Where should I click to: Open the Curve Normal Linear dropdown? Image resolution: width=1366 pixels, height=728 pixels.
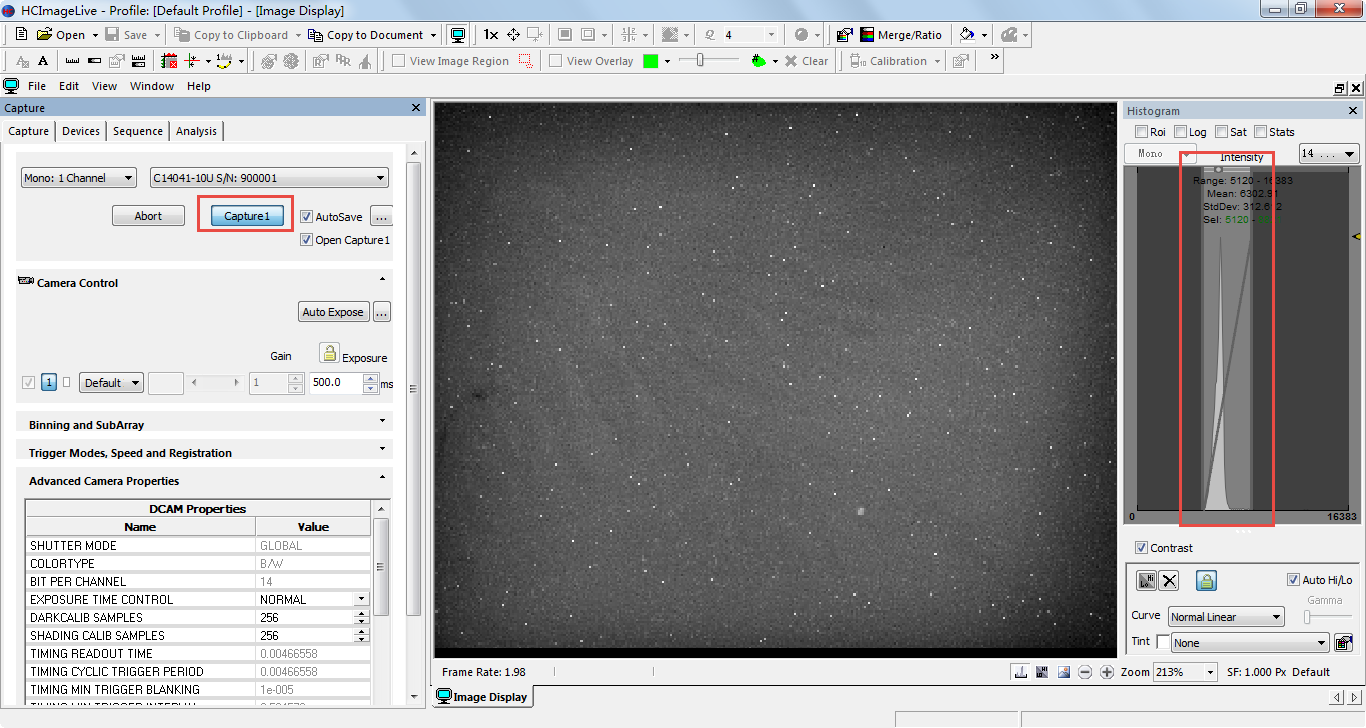tap(1225, 617)
